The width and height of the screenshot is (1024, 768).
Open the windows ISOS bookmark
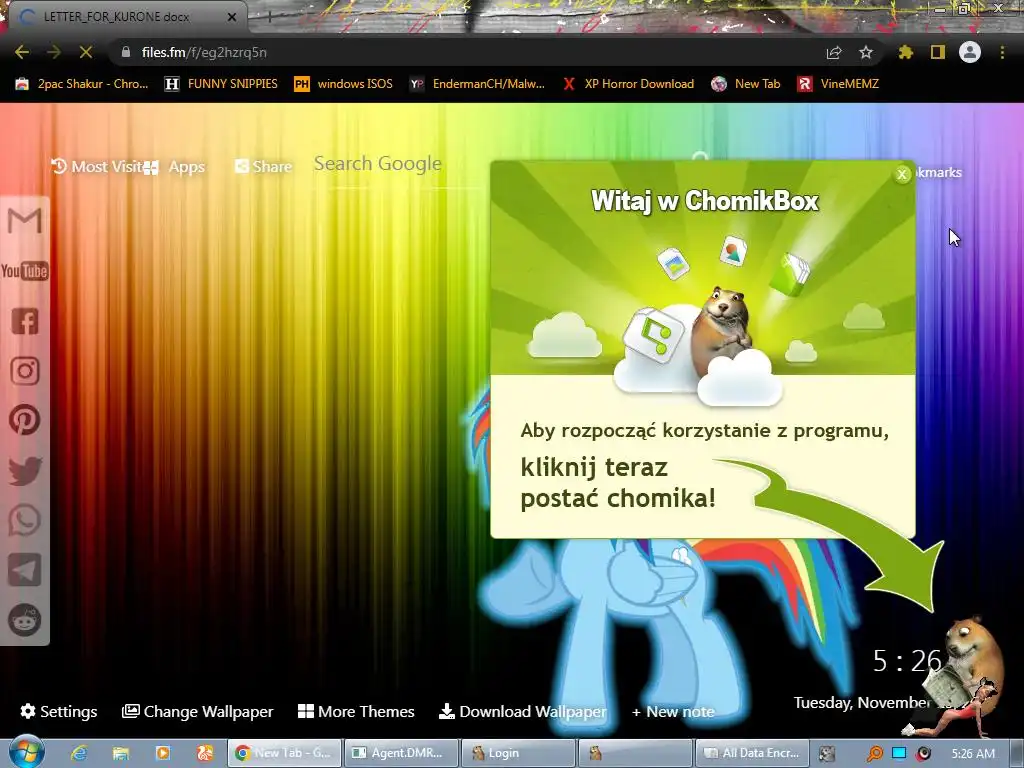click(x=344, y=84)
